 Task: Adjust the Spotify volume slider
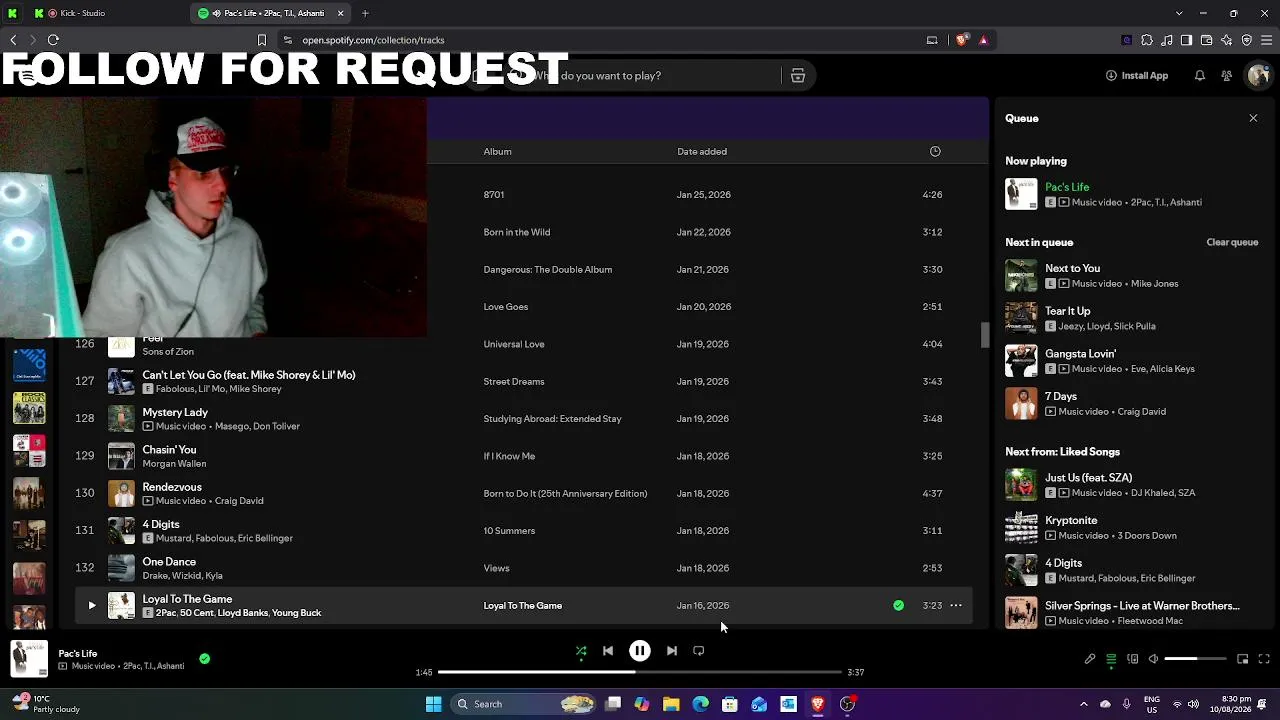tap(1195, 659)
